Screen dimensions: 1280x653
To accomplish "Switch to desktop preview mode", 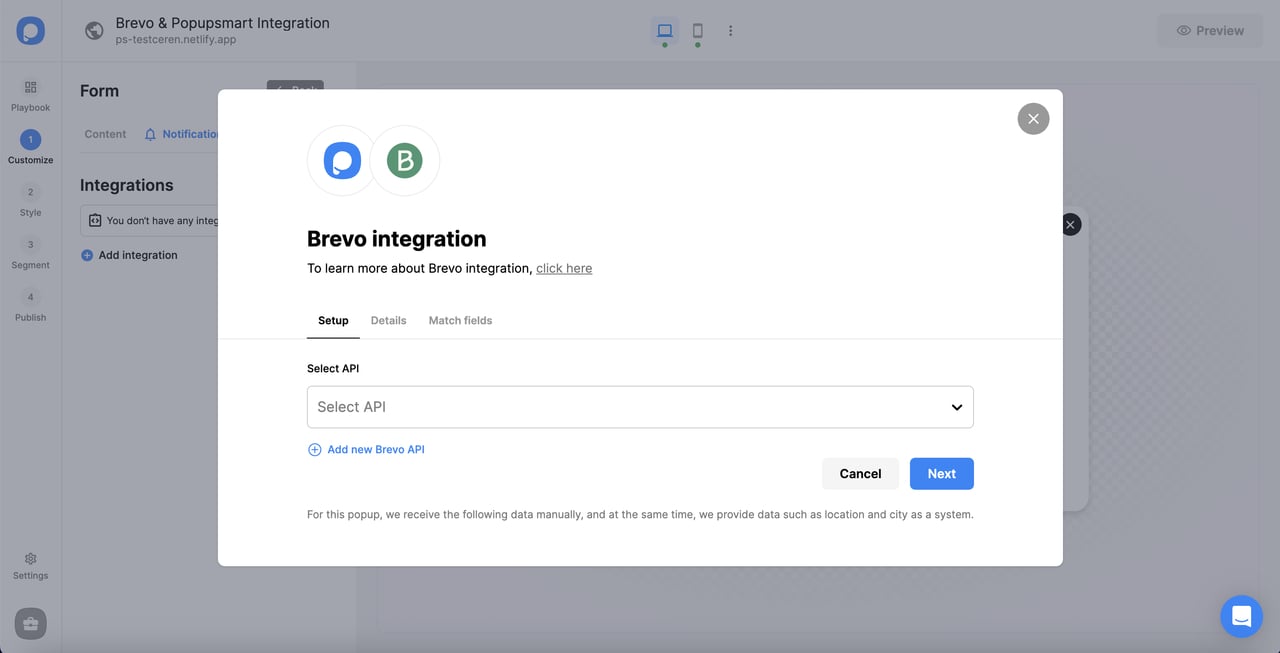I will (x=664, y=29).
